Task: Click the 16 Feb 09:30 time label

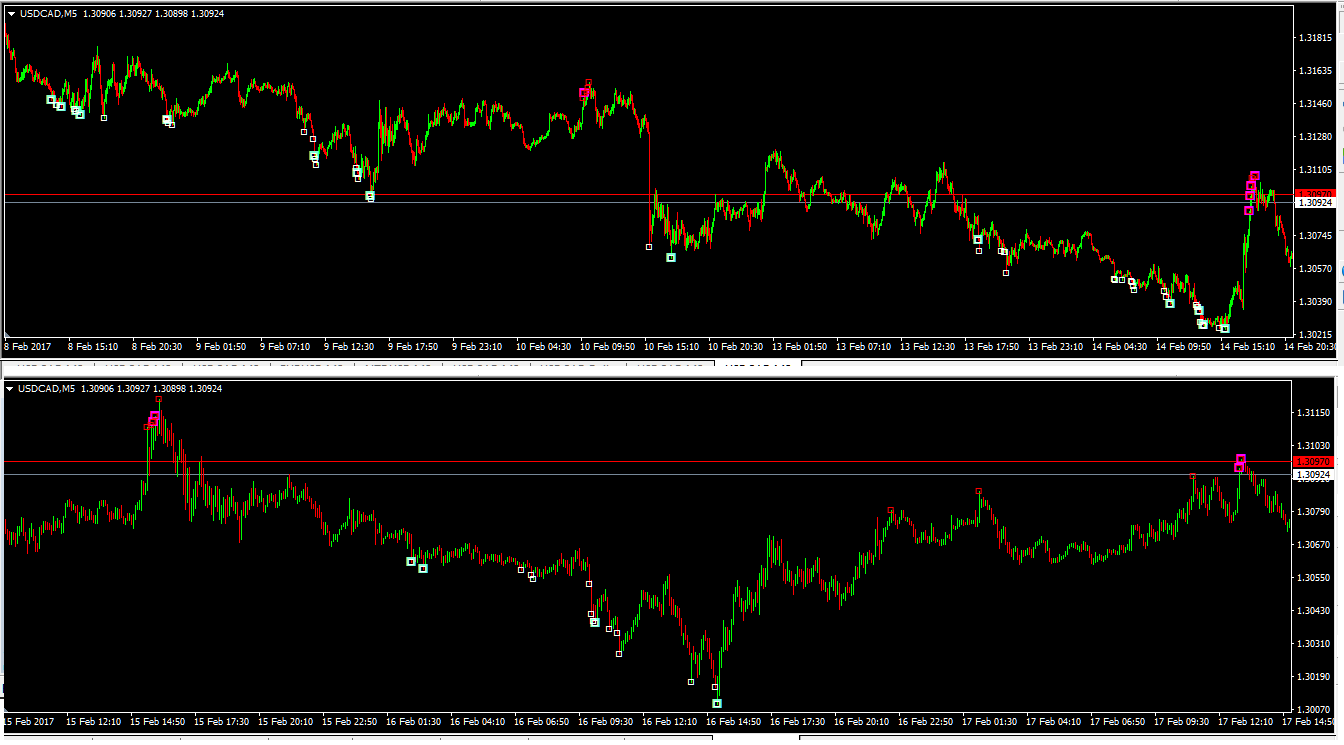Action: [x=608, y=722]
